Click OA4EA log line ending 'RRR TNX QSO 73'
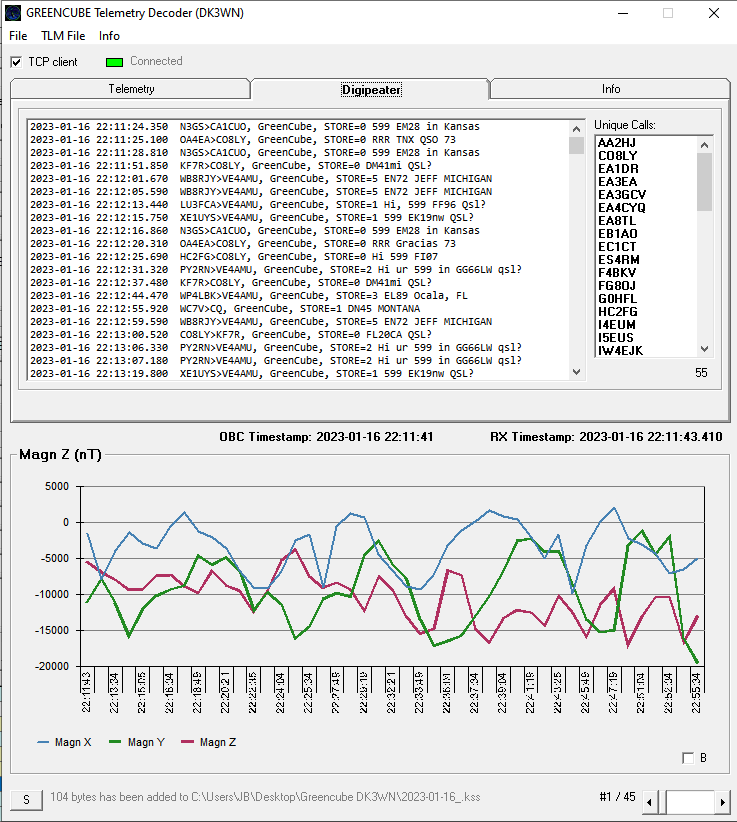Image resolution: width=737 pixels, height=822 pixels. click(243, 140)
